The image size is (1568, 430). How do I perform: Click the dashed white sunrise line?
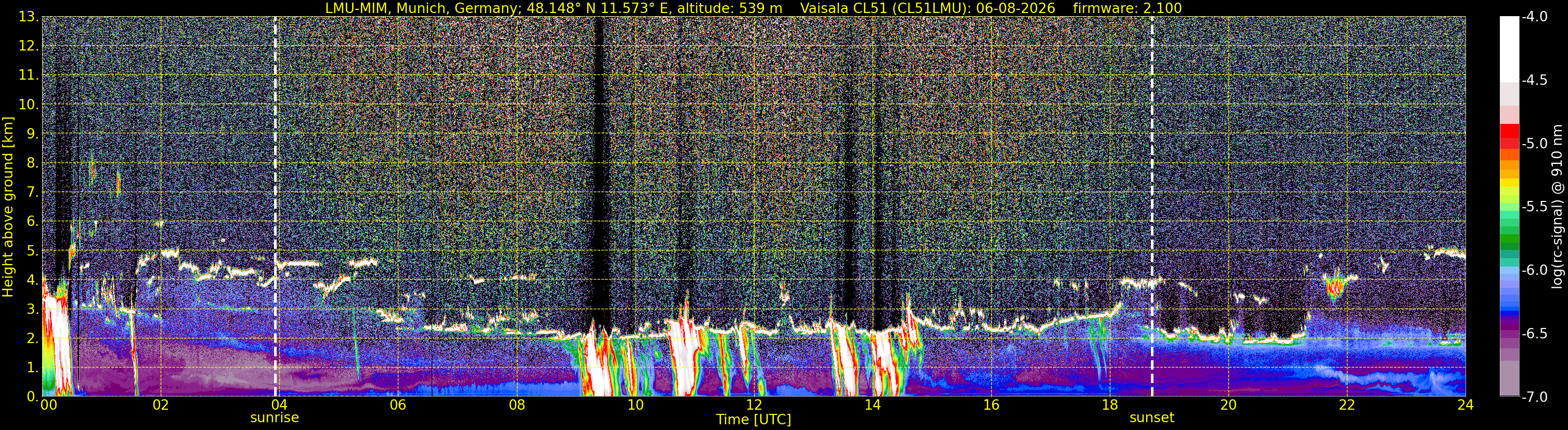(275, 207)
